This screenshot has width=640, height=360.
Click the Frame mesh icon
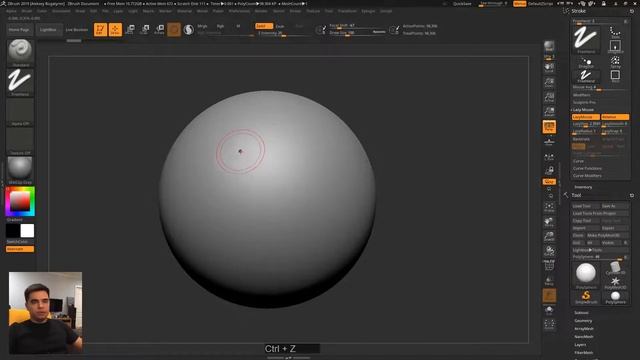[549, 207]
